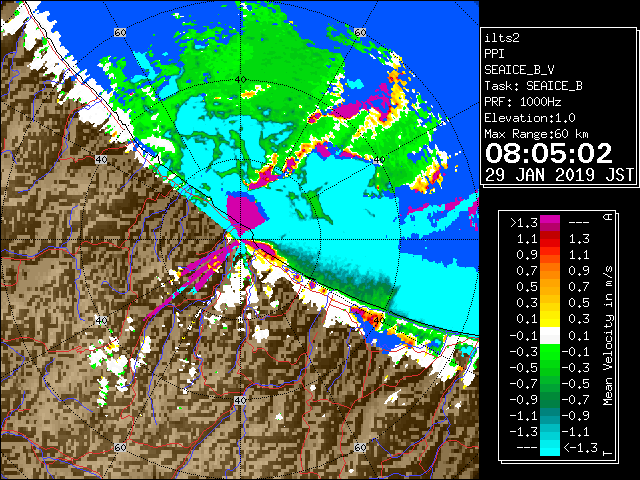Click the '<-1.3' legend value
Image resolution: width=640 pixels, height=480 pixels.
click(x=580, y=447)
